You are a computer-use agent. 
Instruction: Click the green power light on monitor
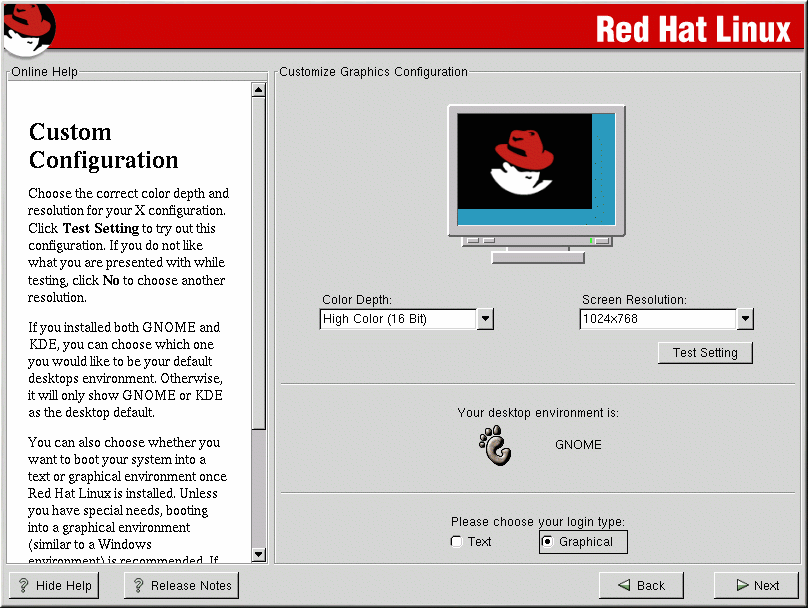click(x=591, y=240)
